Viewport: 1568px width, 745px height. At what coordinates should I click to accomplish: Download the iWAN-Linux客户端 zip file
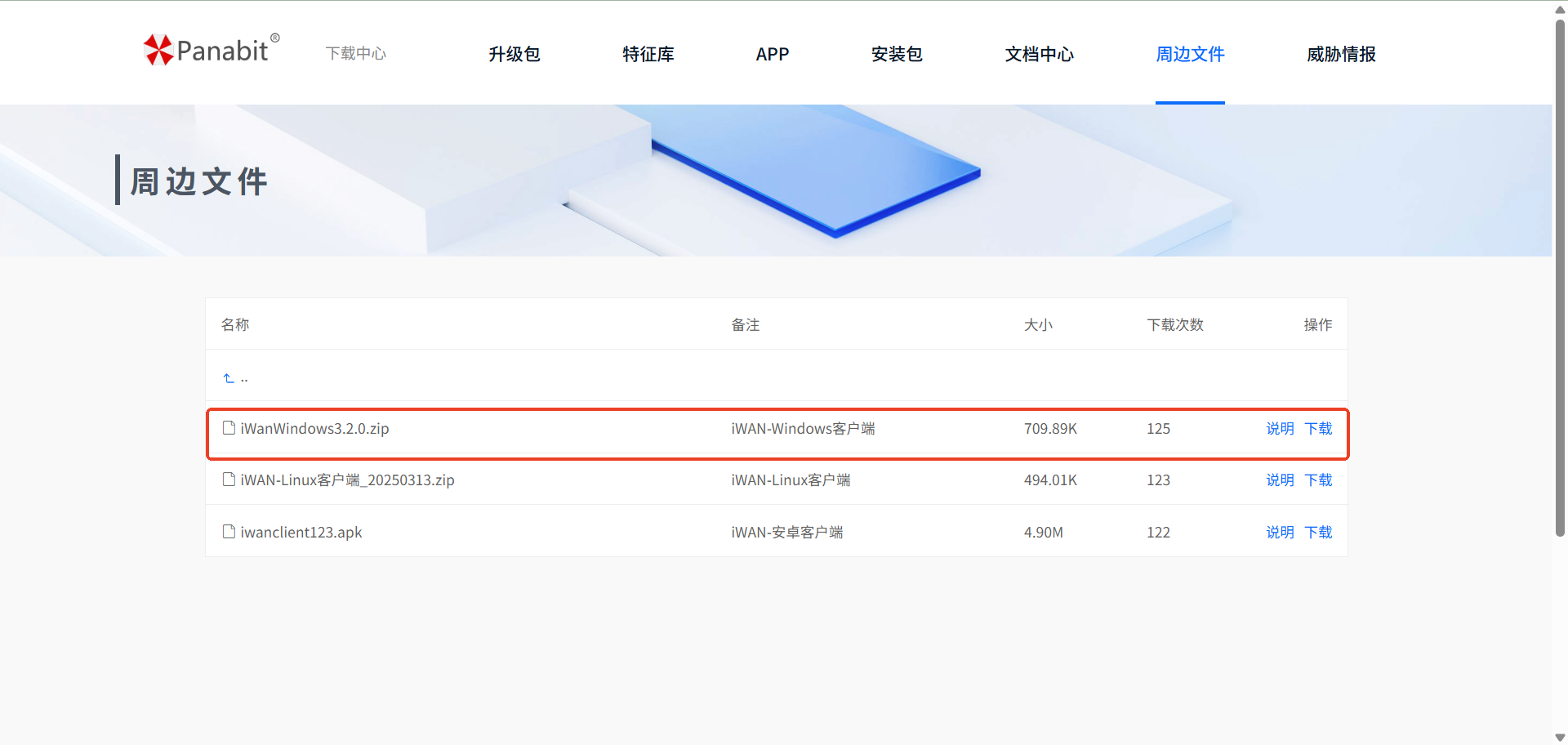click(x=1318, y=480)
